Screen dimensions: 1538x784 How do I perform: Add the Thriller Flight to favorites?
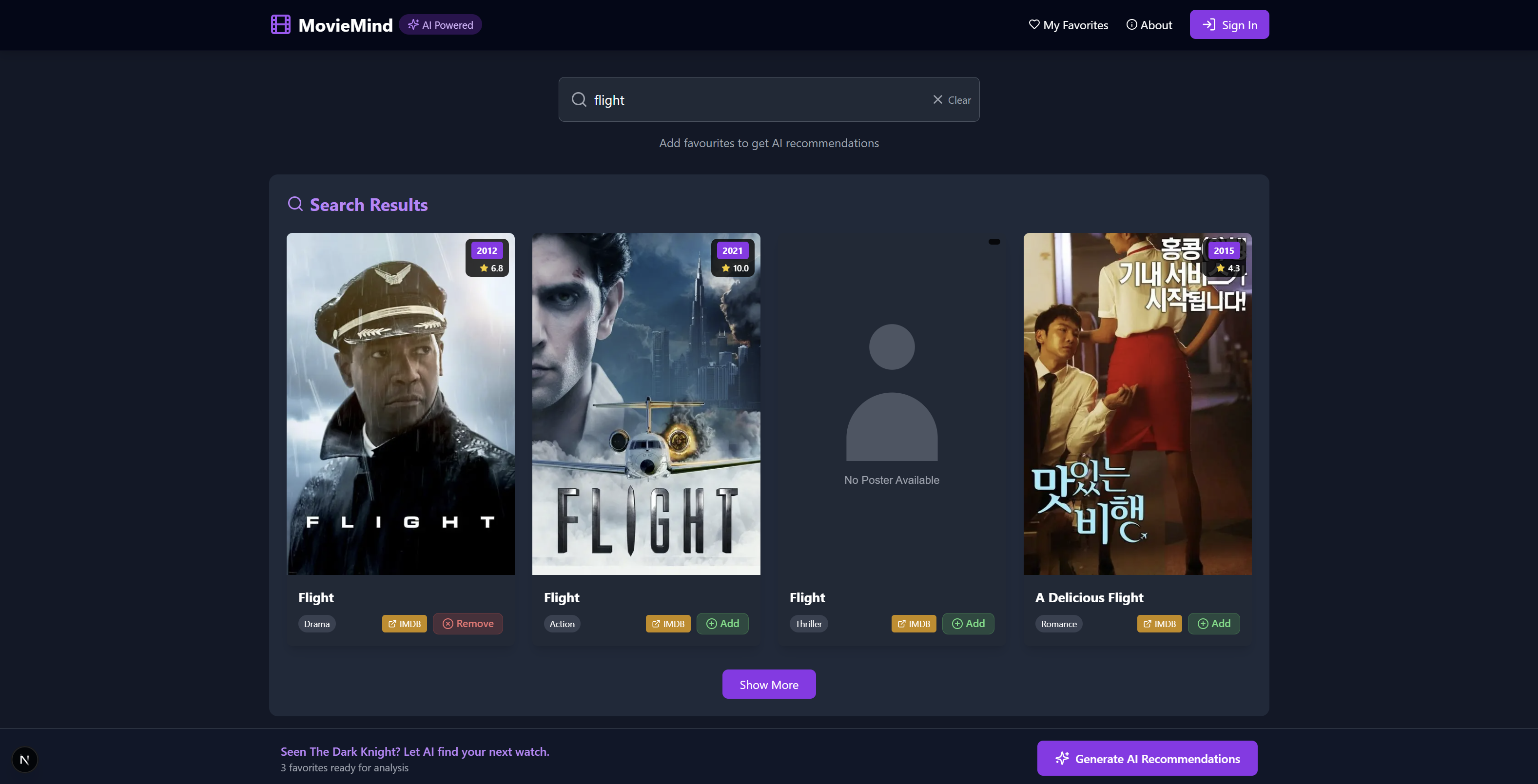(968, 624)
